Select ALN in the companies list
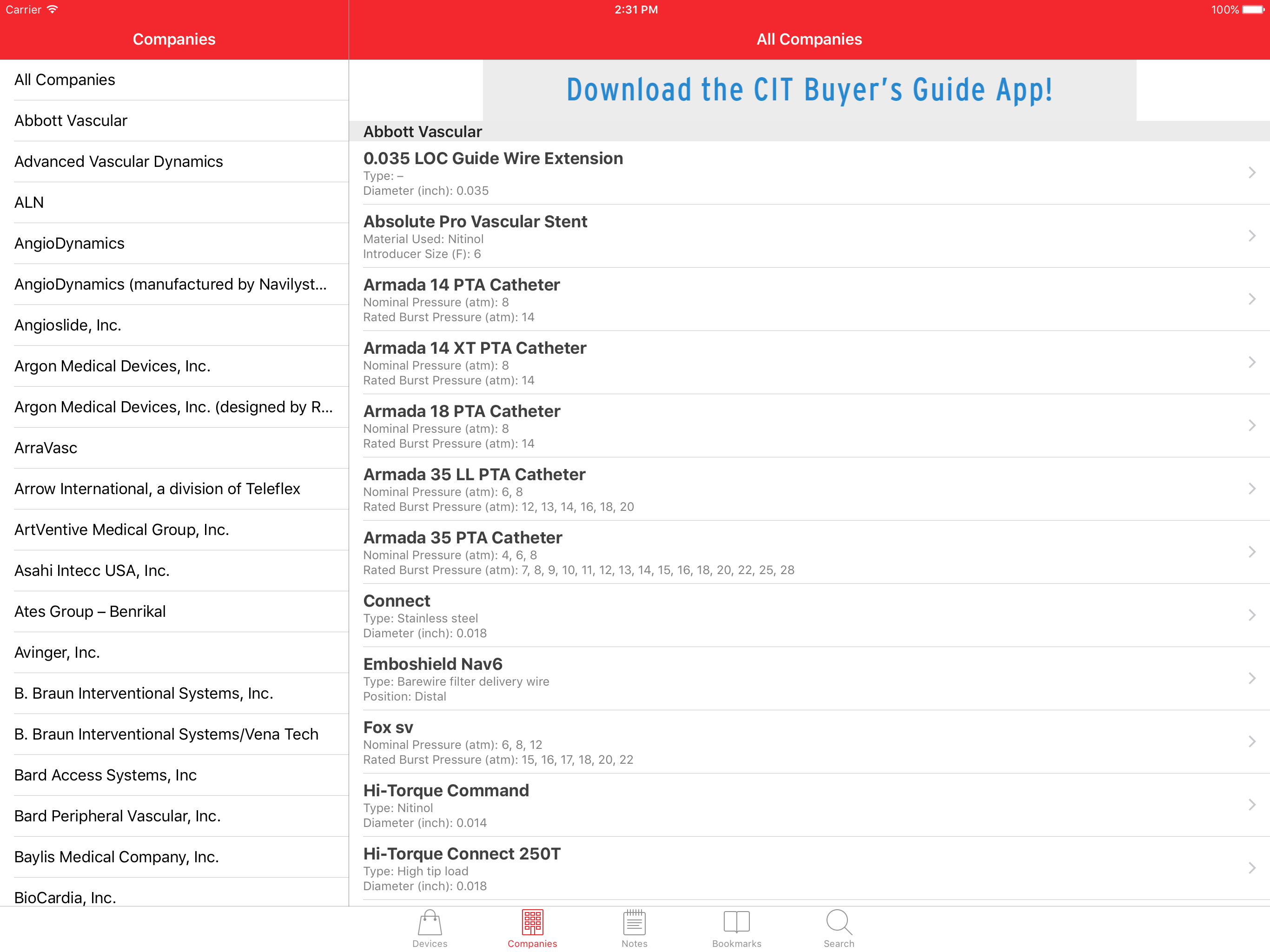Screen dimensions: 1270x952 [174, 202]
